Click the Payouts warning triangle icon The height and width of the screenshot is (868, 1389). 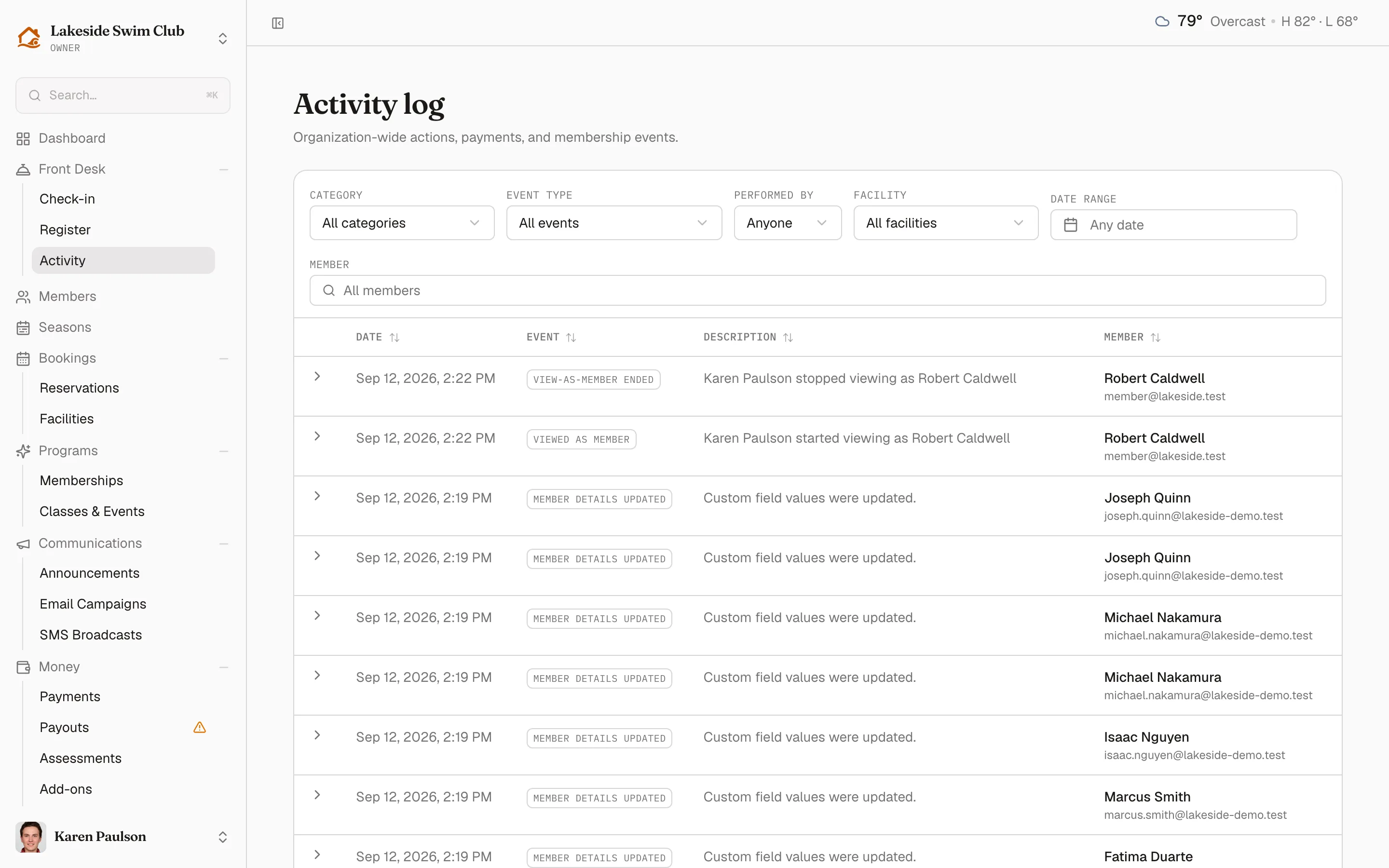tap(200, 727)
